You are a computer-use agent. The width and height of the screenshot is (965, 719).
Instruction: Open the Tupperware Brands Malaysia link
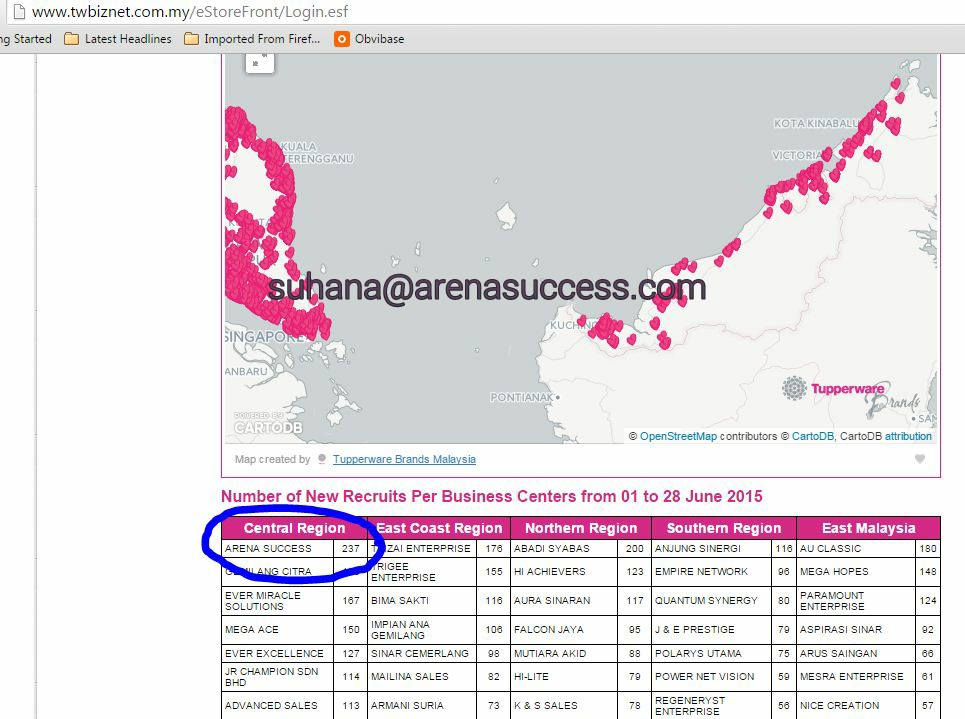pos(404,459)
